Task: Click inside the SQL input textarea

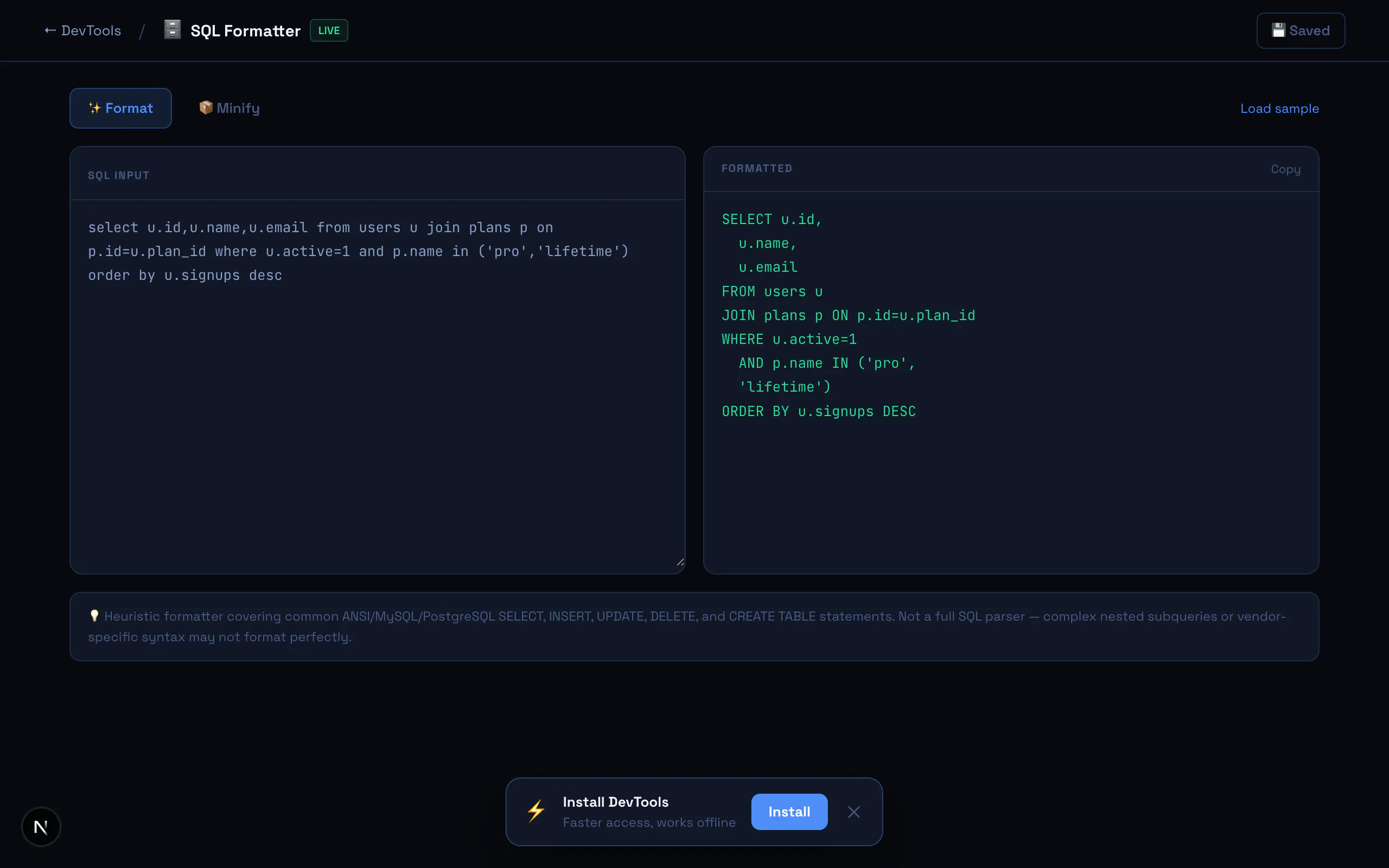Action: pos(377,386)
